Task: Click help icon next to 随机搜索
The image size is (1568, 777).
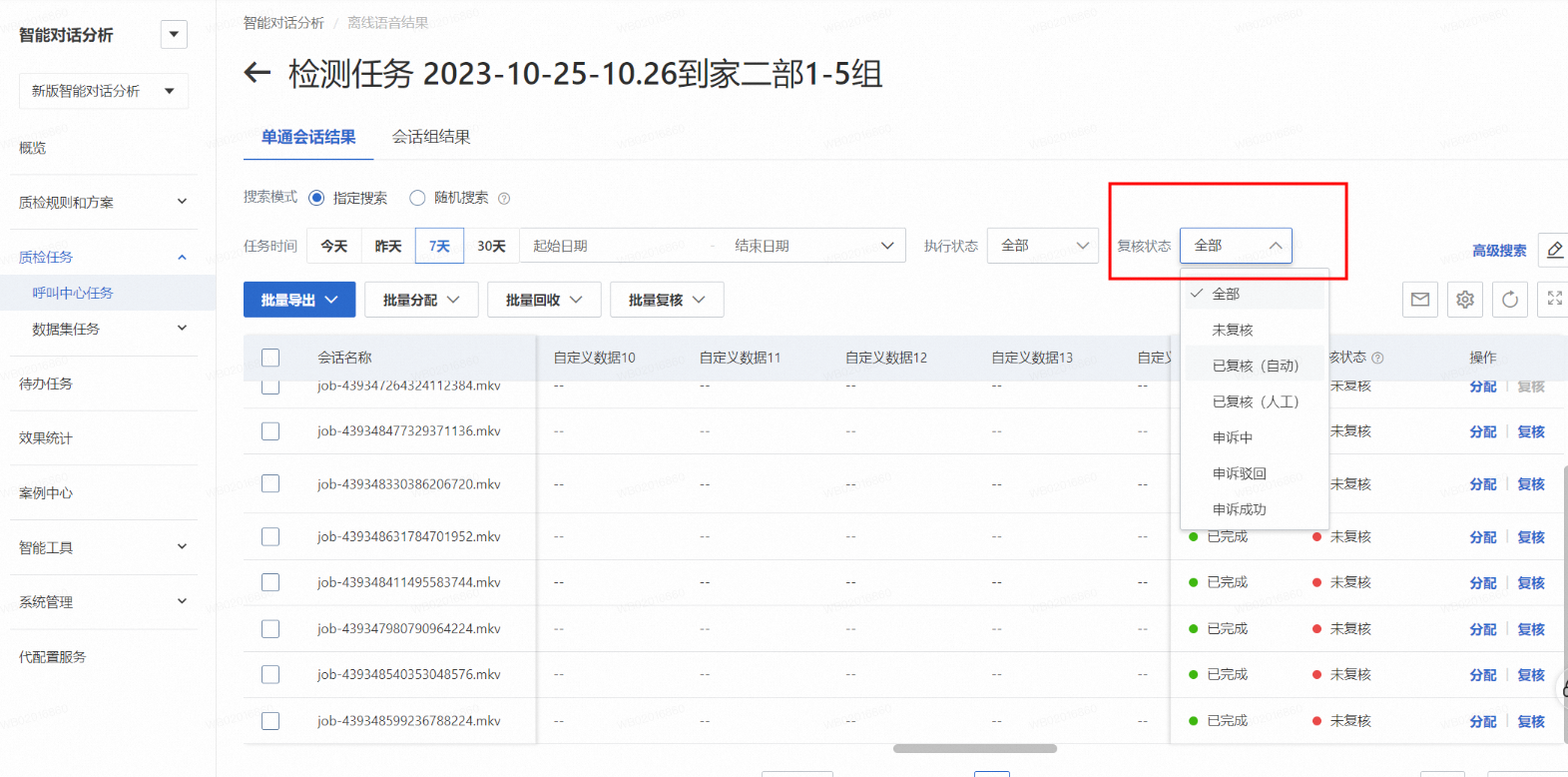Action: pyautogui.click(x=504, y=198)
